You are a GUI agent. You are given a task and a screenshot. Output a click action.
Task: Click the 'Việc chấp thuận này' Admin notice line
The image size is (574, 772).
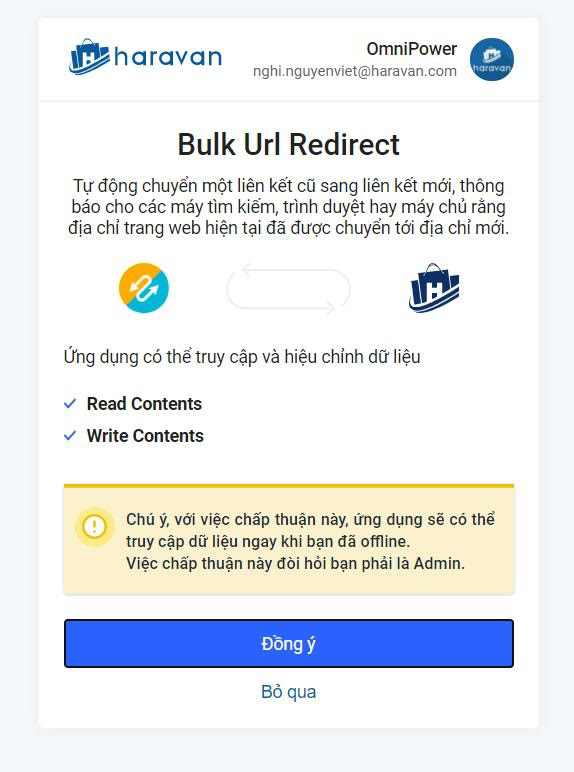pos(295,563)
